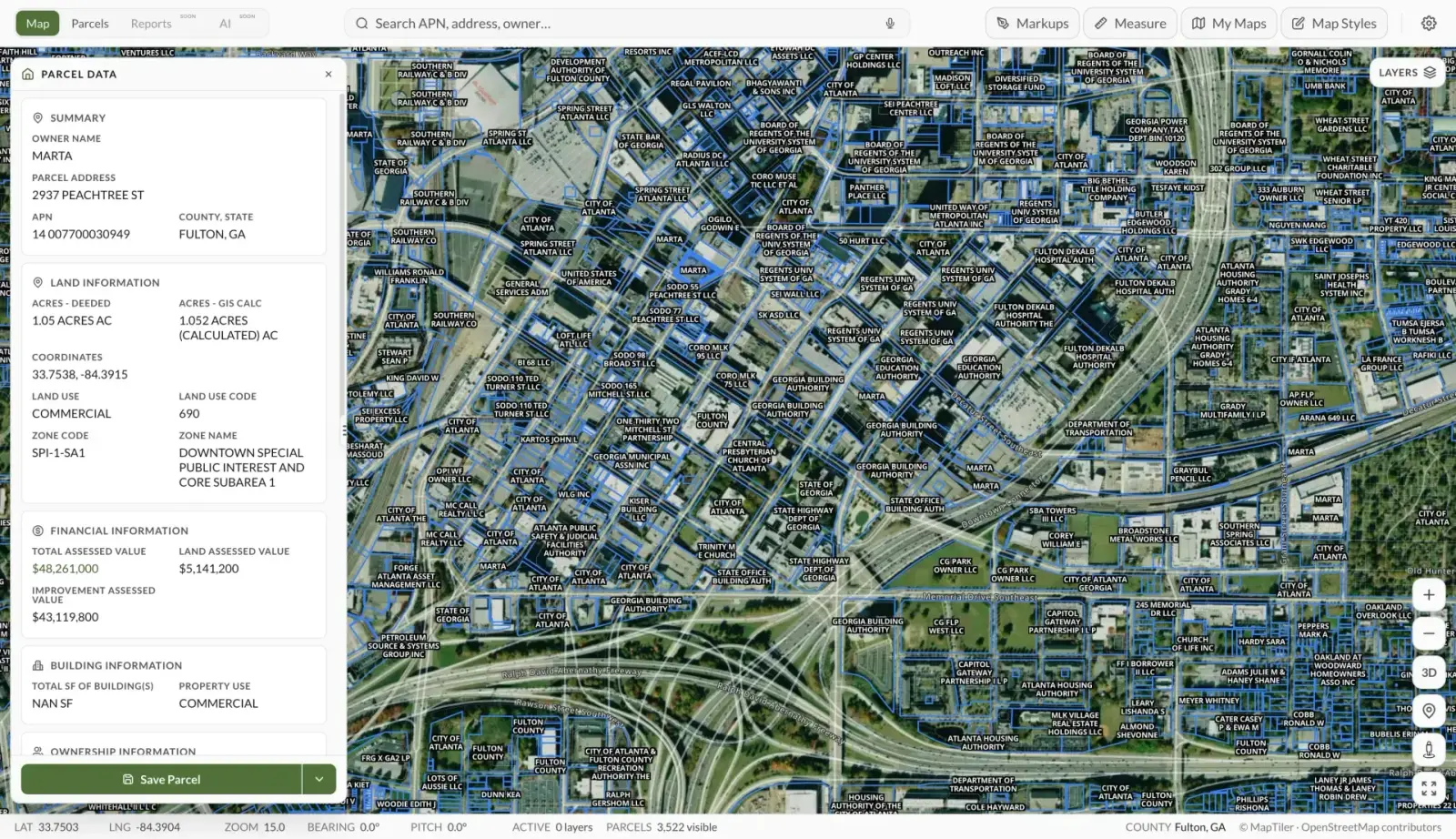Click the Summary section pin icon
1456x839 pixels.
[x=38, y=118]
